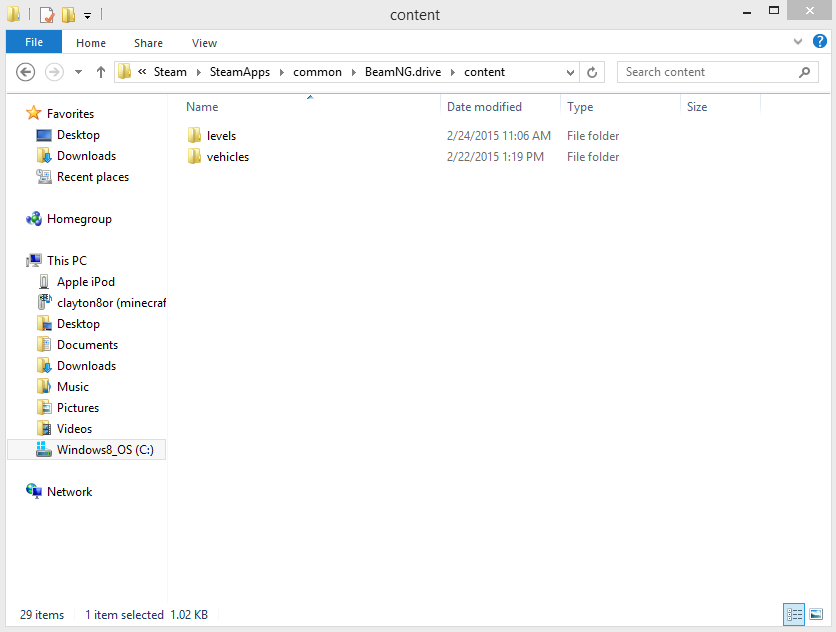Open Desktop under This PC
This screenshot has width=836, height=632.
click(x=78, y=324)
